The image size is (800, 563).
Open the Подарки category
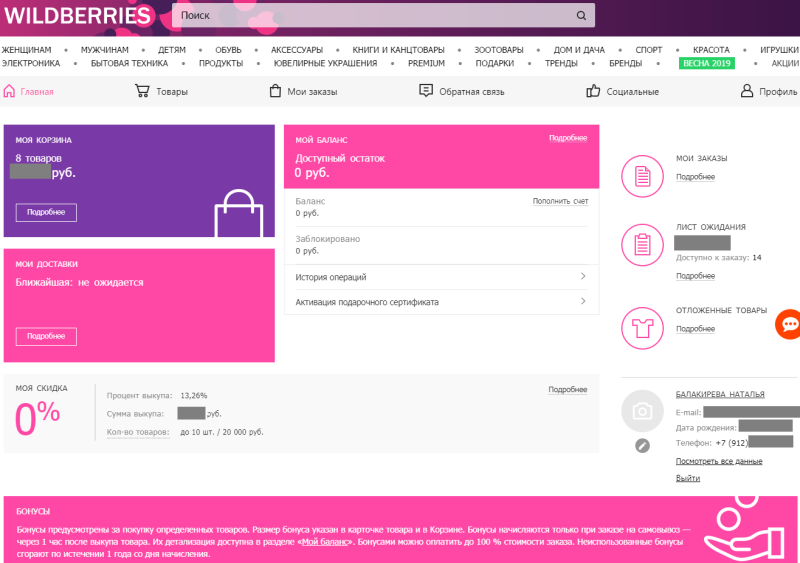coord(495,63)
